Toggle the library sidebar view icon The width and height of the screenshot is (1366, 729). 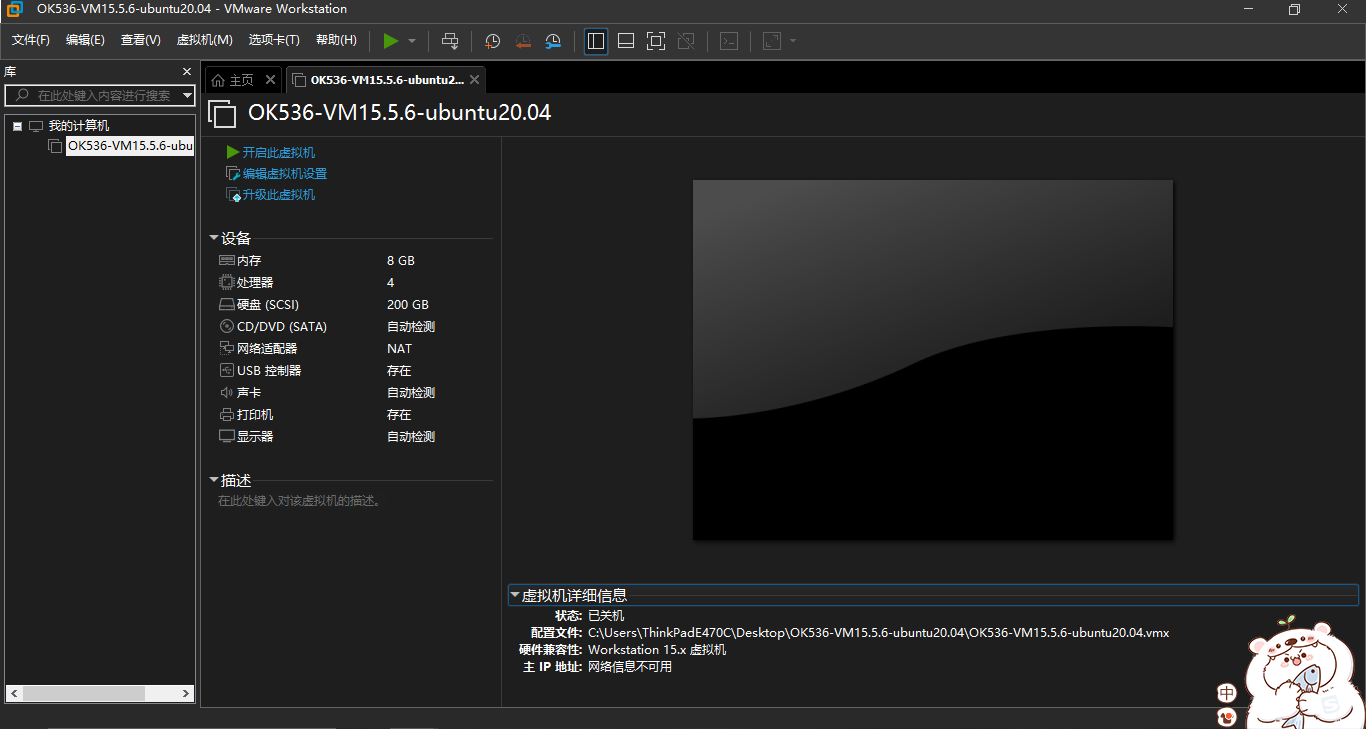596,41
